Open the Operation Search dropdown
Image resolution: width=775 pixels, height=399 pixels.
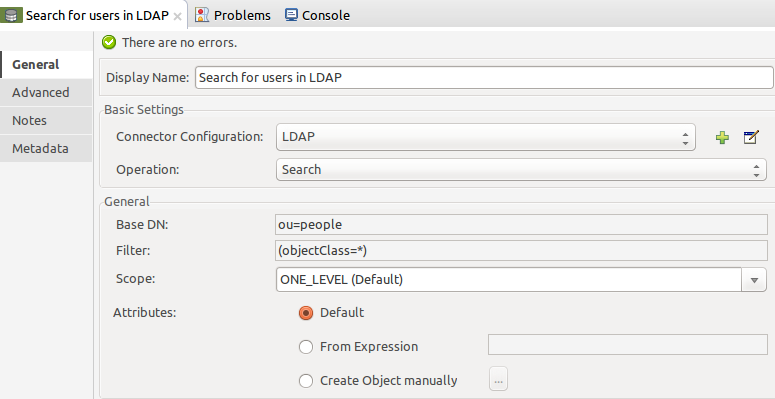coord(521,170)
